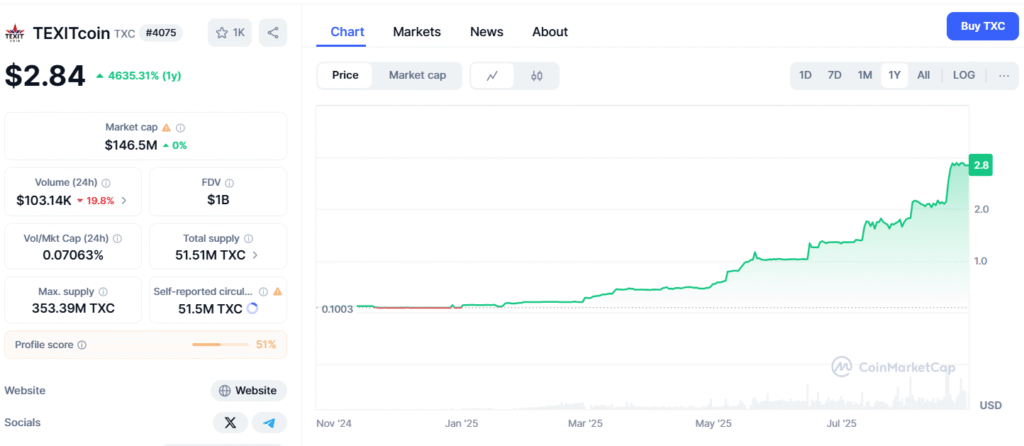Open the X (Twitter) social link
Screen dimensions: 1024x446
(230, 422)
